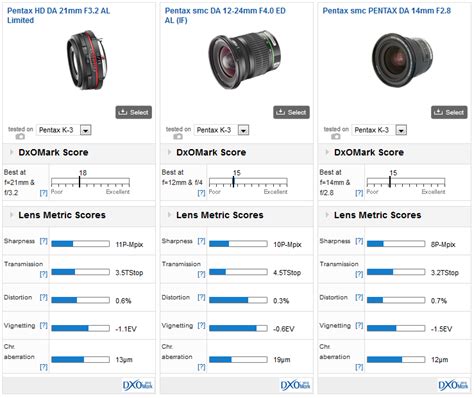474x398 pixels.
Task: Click camera icon under 12-24mm 'tested on' label
Action: pyautogui.click(x=178, y=136)
